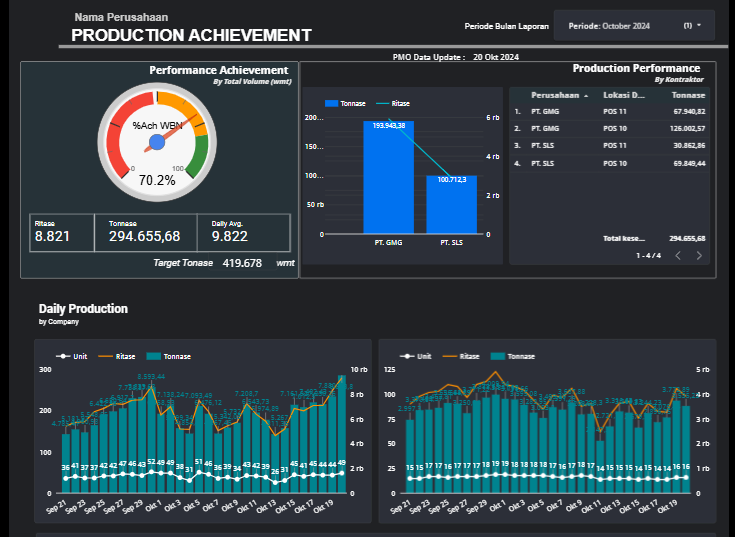Click the Ritase 8.821 scorecard
The width and height of the screenshot is (735, 537).
tap(61, 232)
